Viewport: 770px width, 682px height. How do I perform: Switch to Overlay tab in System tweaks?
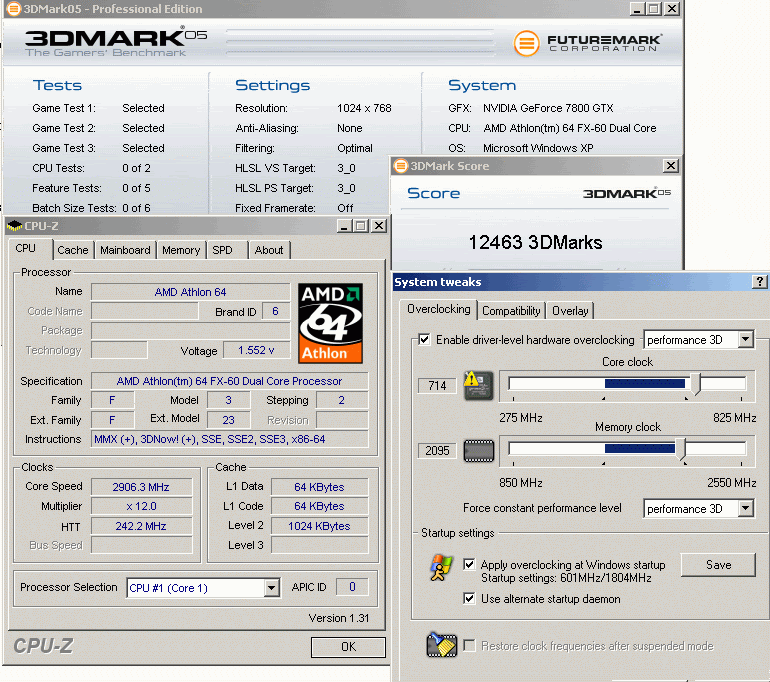pos(570,311)
